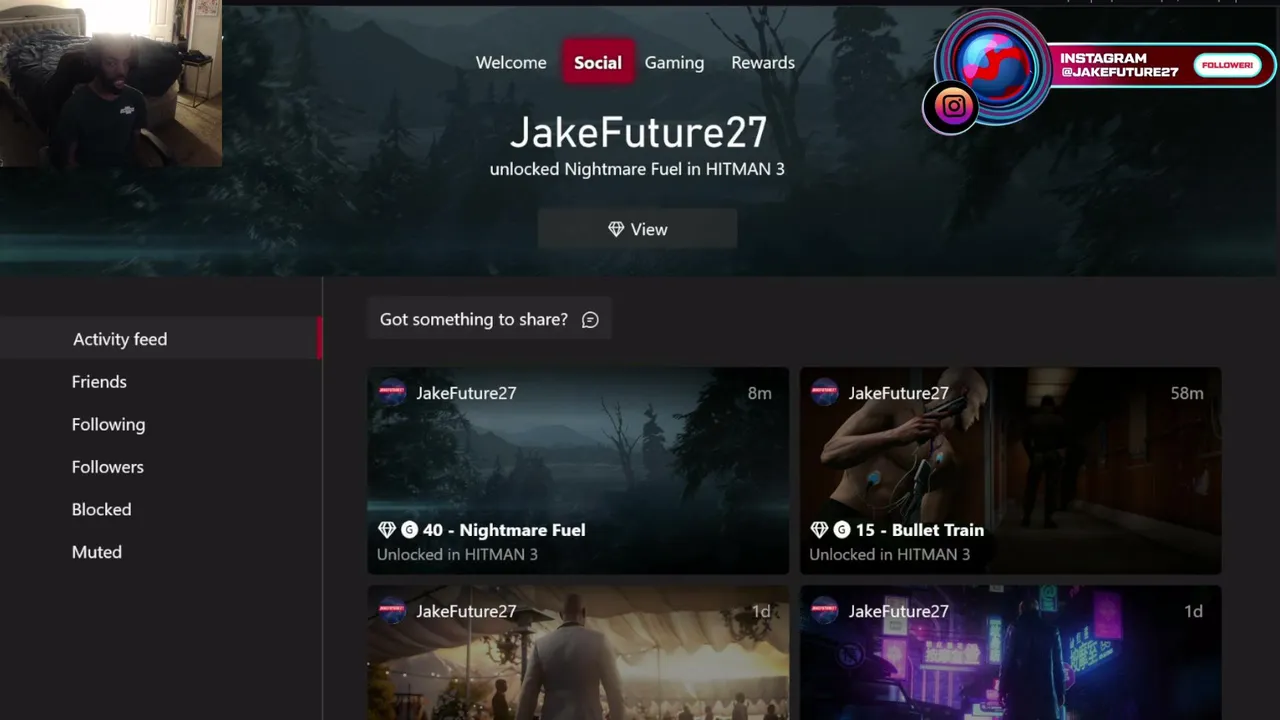The width and height of the screenshot is (1280, 720).
Task: Click the View achievement button
Action: click(x=638, y=229)
